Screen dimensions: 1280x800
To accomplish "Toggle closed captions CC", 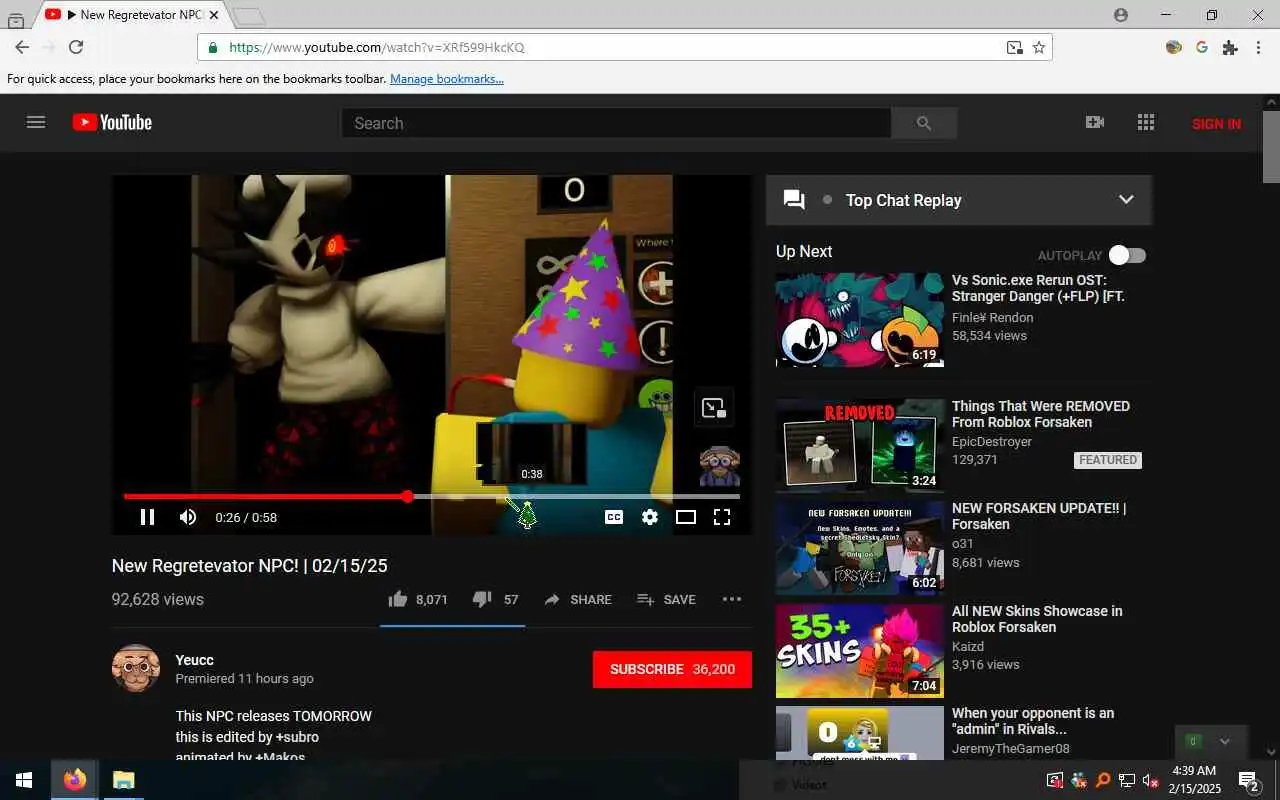I will click(614, 517).
